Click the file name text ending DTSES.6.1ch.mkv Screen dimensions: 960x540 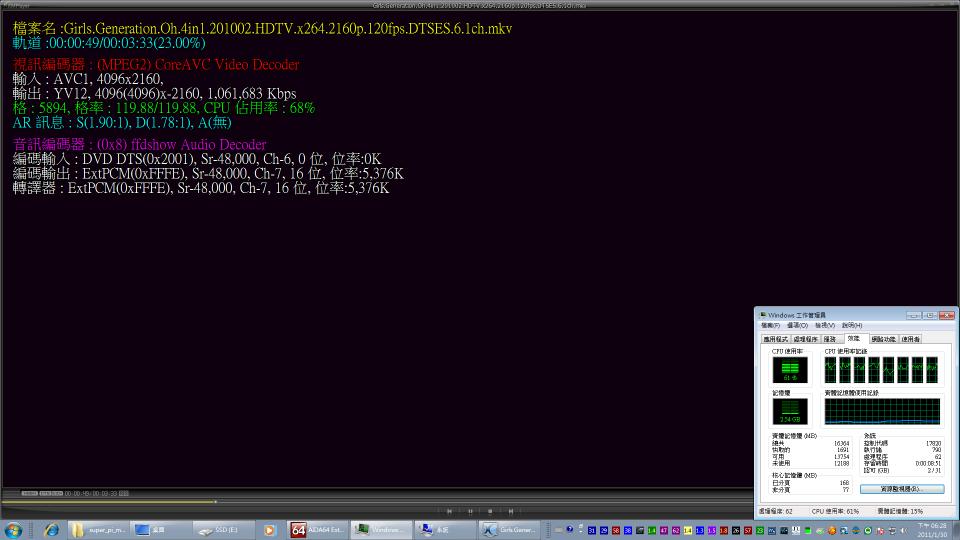pos(262,29)
